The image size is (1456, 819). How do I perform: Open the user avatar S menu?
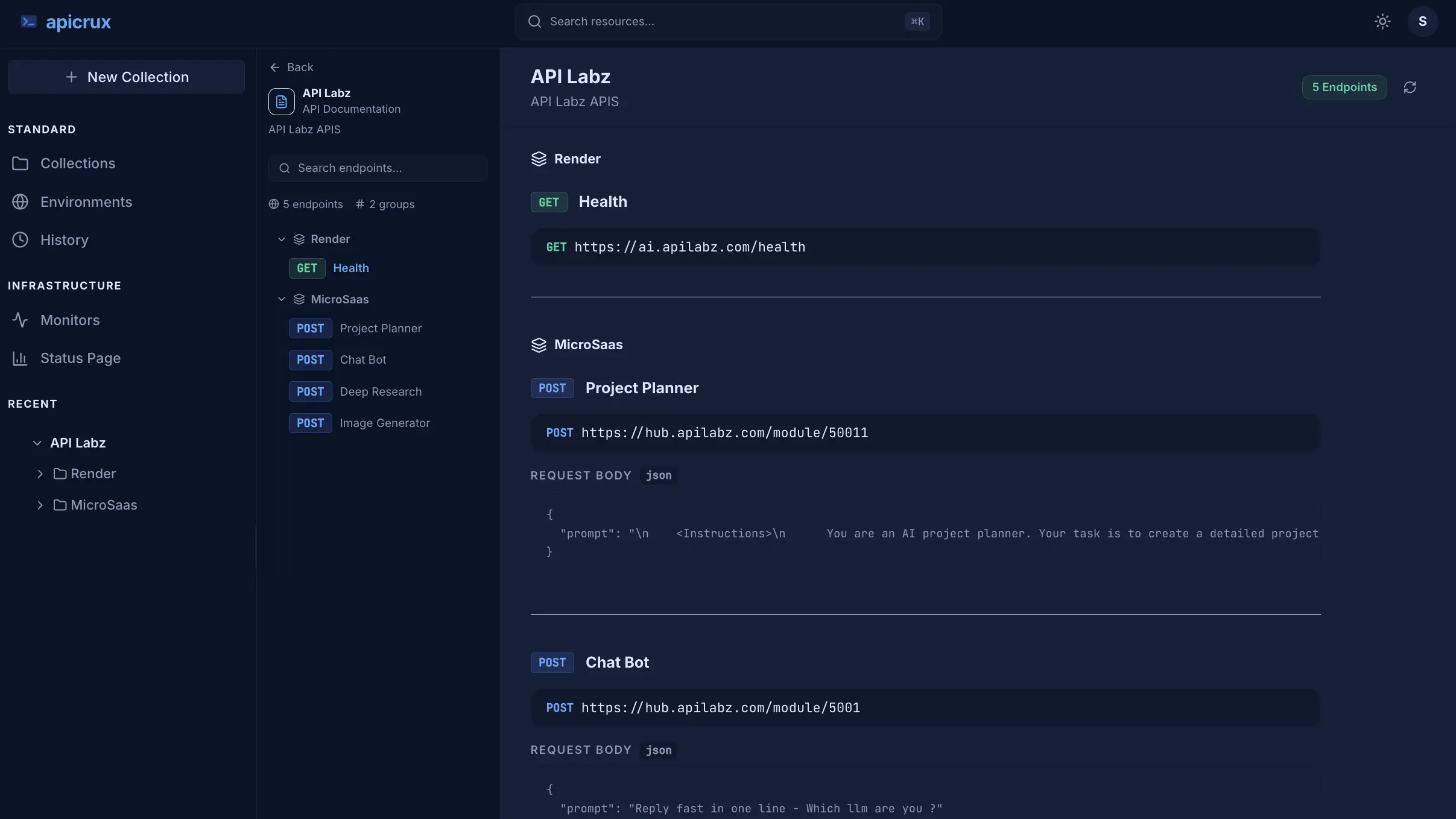[x=1422, y=22]
